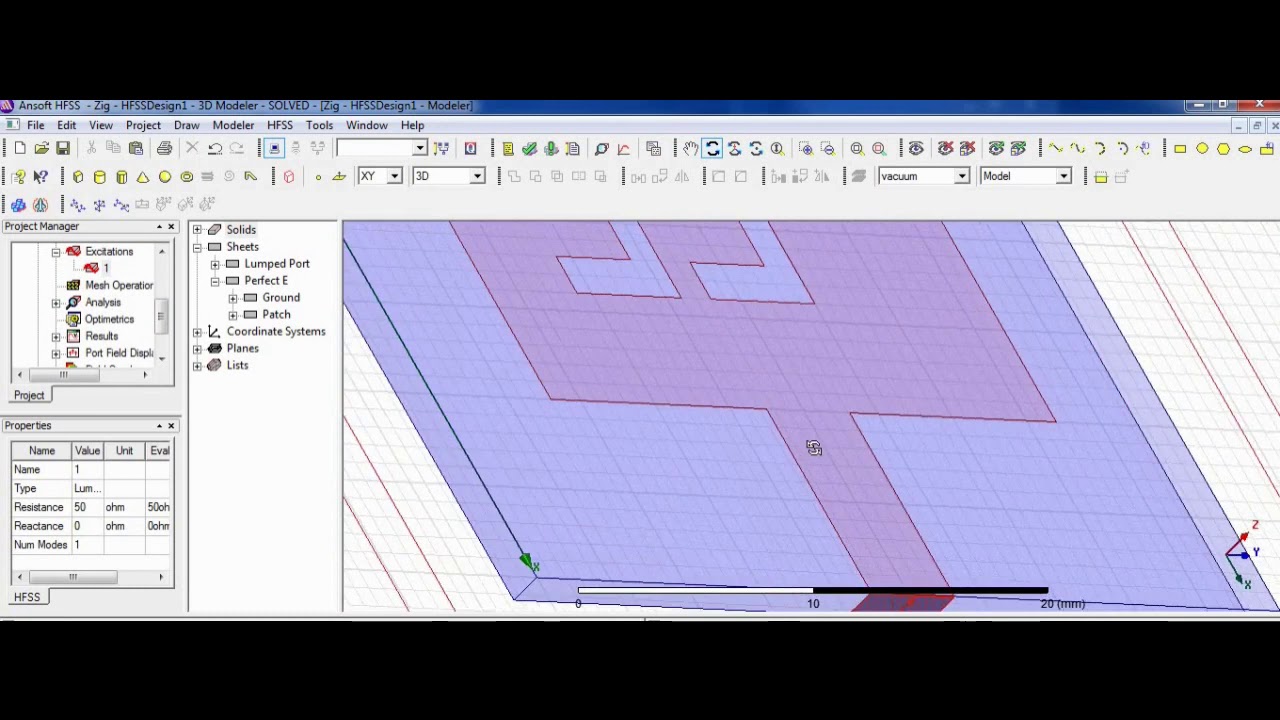Draw a torus with yellow torus icon
This screenshot has height=720, width=1280.
coord(186,176)
